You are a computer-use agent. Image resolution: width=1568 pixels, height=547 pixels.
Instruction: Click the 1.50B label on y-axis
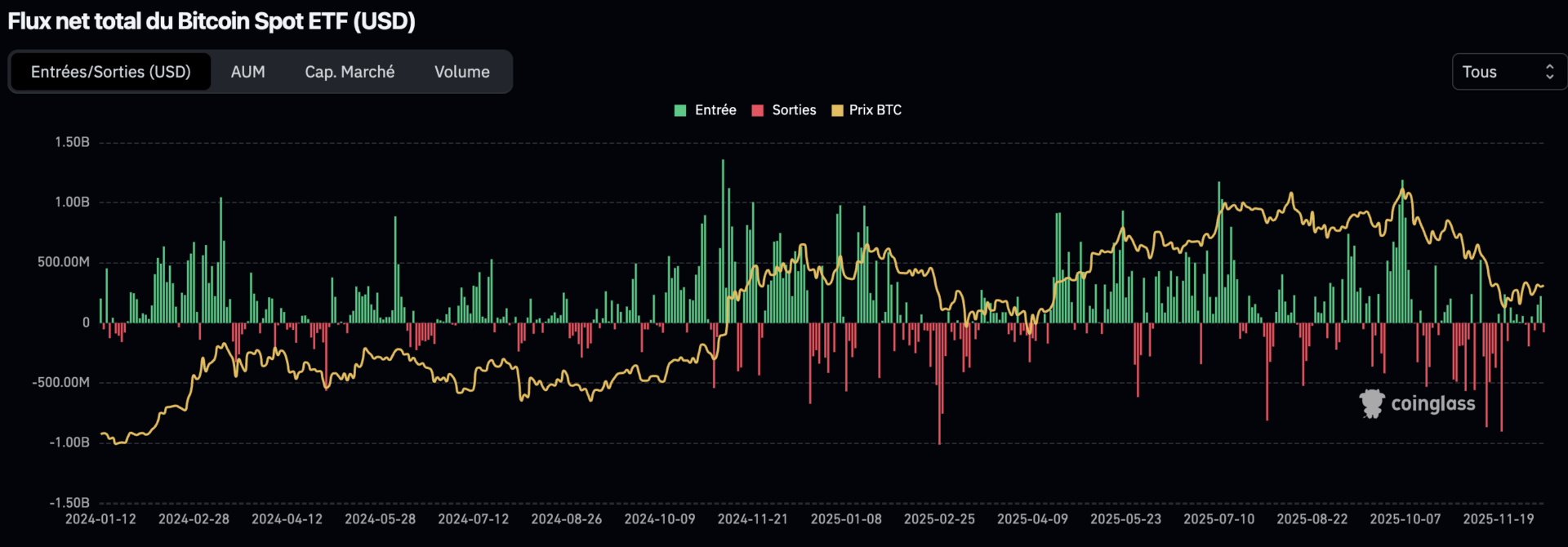(x=72, y=142)
